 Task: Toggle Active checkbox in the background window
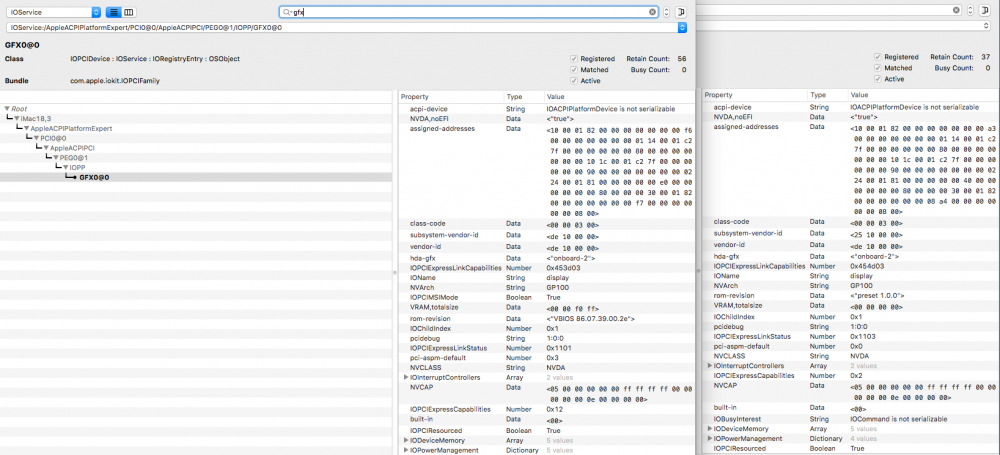pyautogui.click(x=878, y=79)
